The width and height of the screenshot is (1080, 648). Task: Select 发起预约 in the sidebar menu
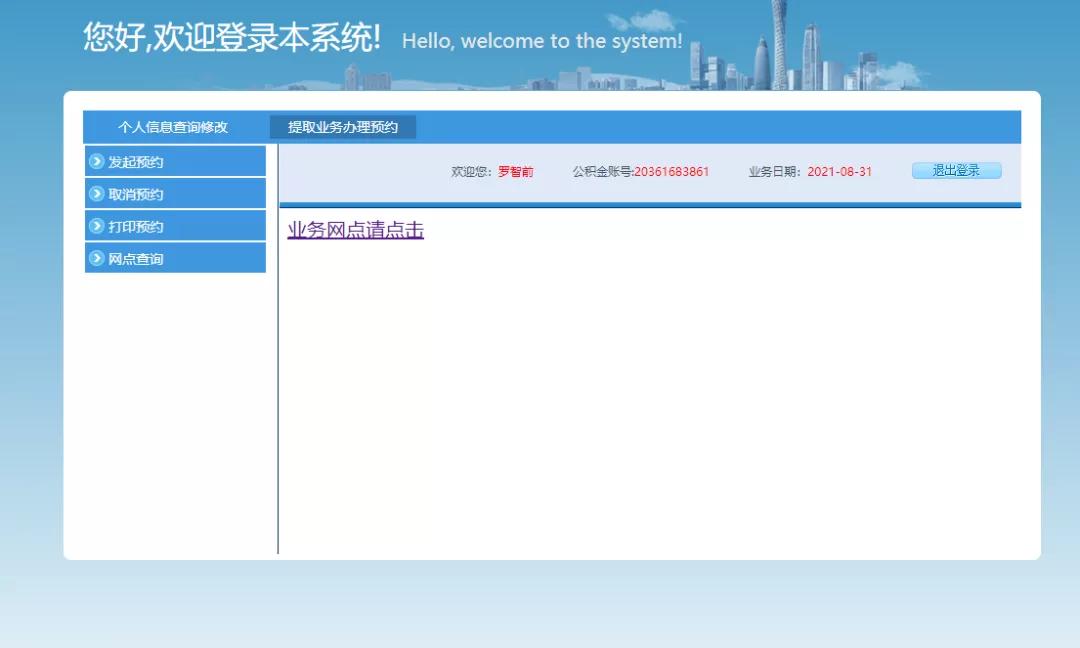(135, 161)
